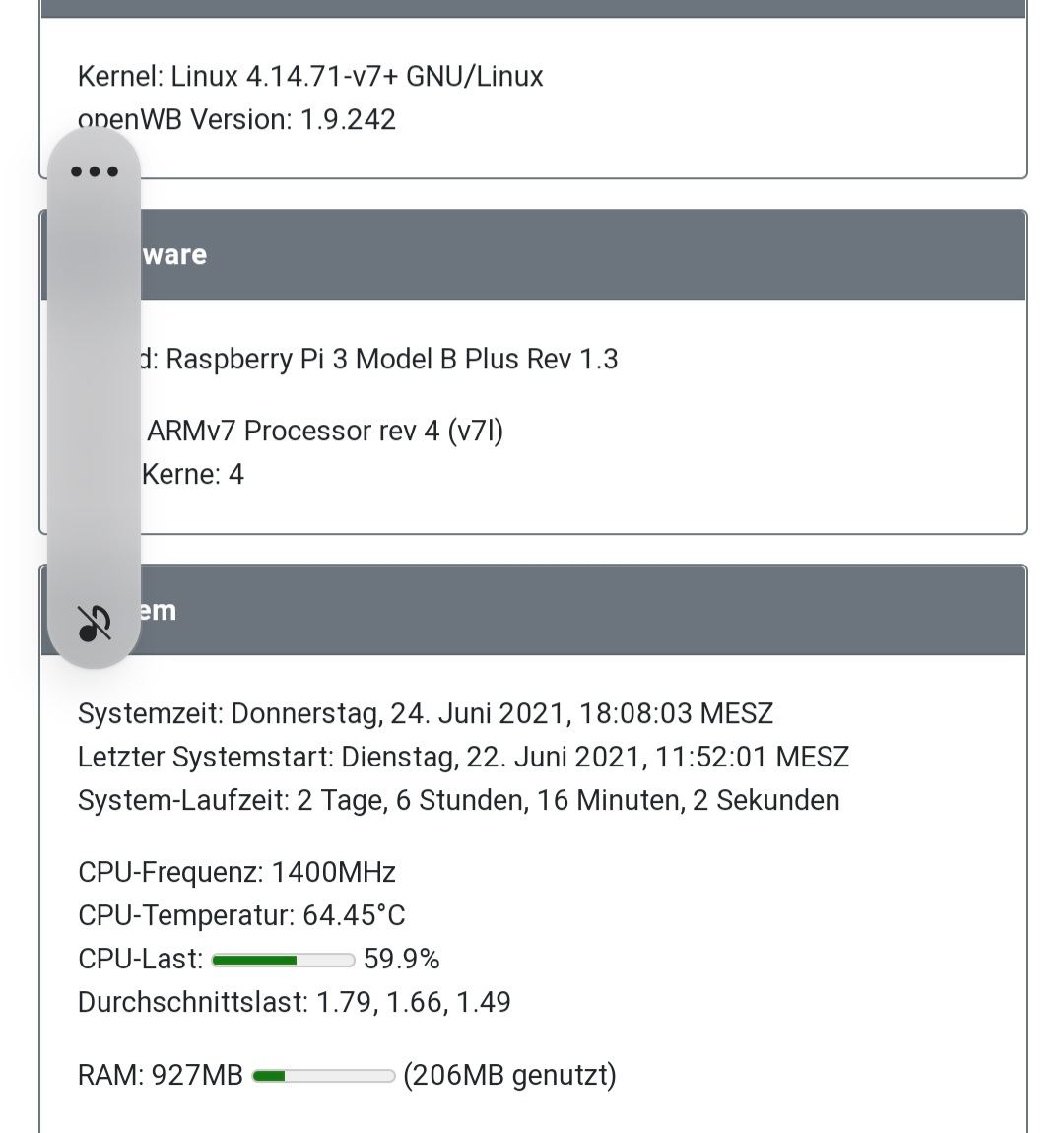Tap the 59.9% CPU load value

[402, 960]
